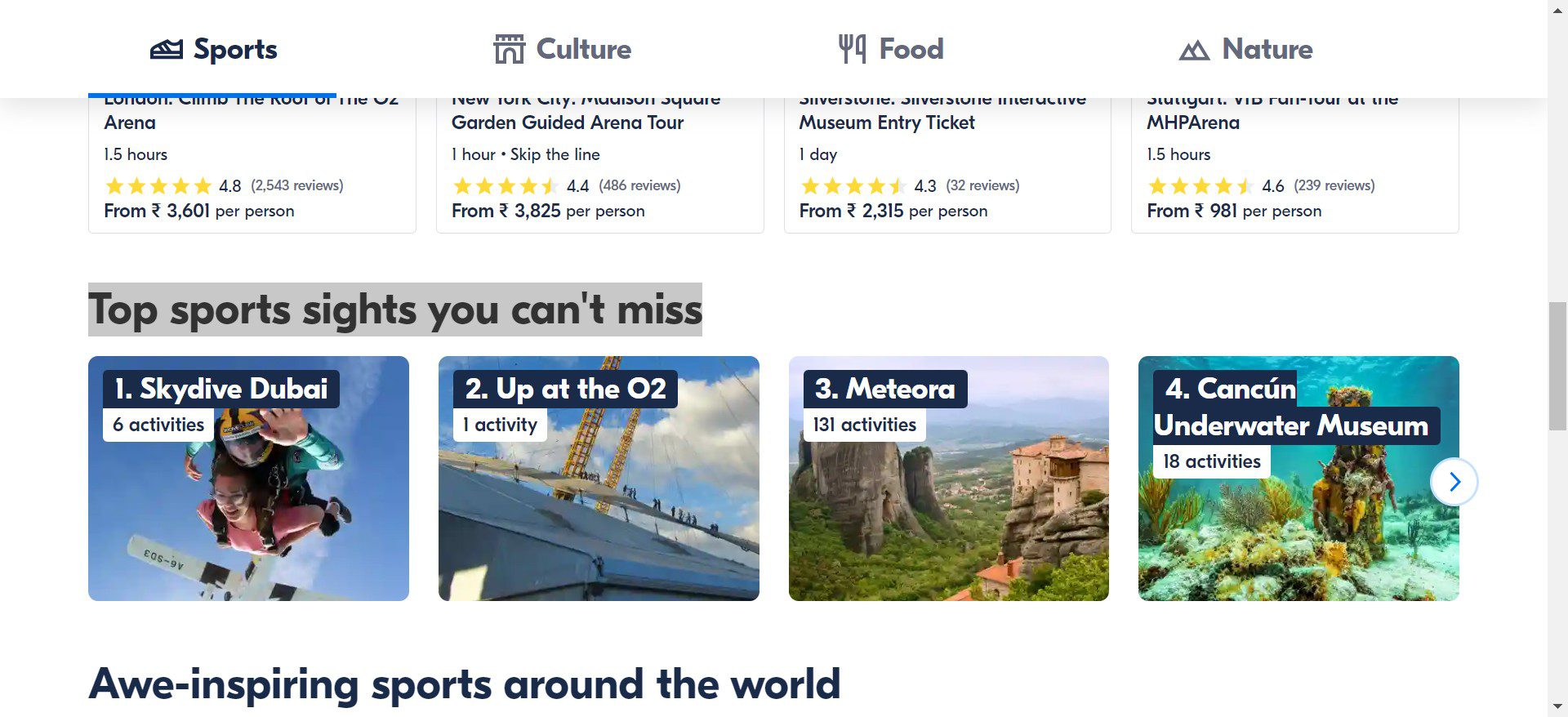Click the Sports sneaker icon
Screen dimensions: 1568x717
click(x=167, y=50)
